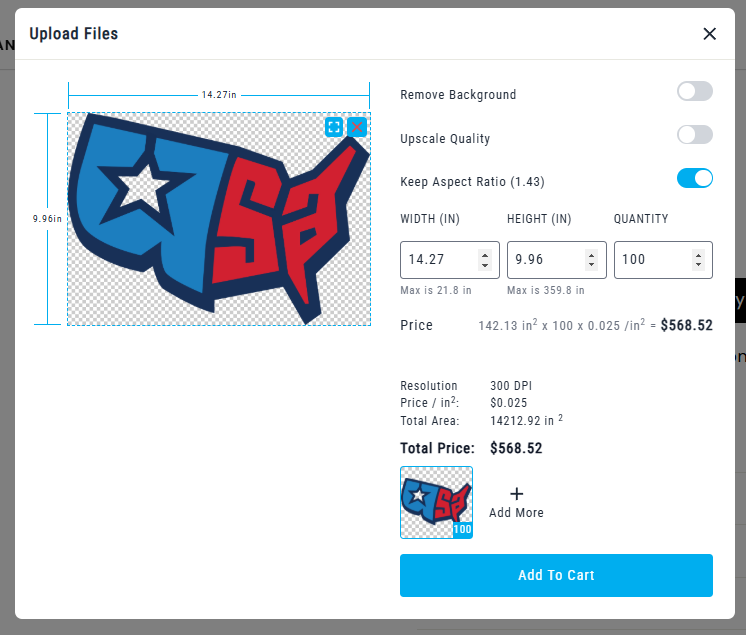
Task: Click the Total Price $568.52 value
Action: [516, 448]
